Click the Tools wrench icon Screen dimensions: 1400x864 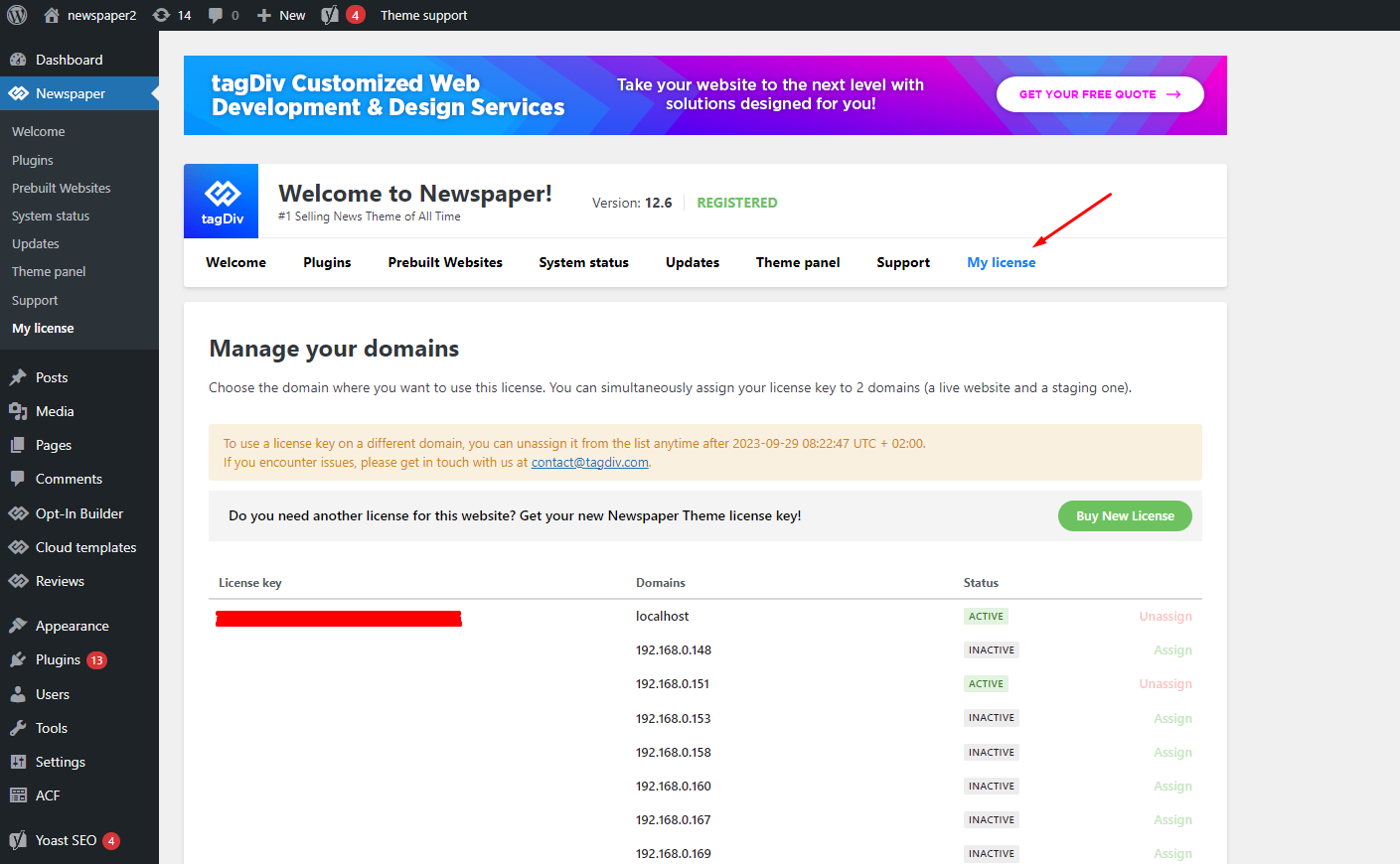(x=18, y=728)
